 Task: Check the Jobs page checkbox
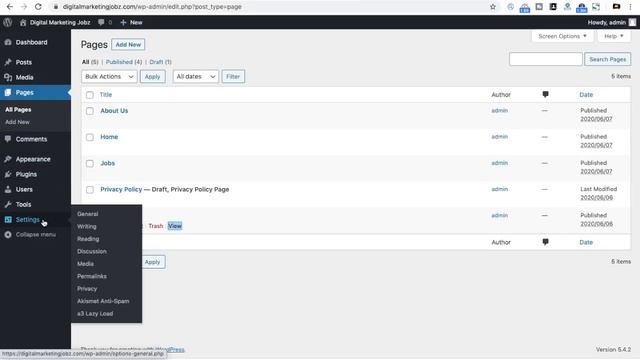coord(90,163)
